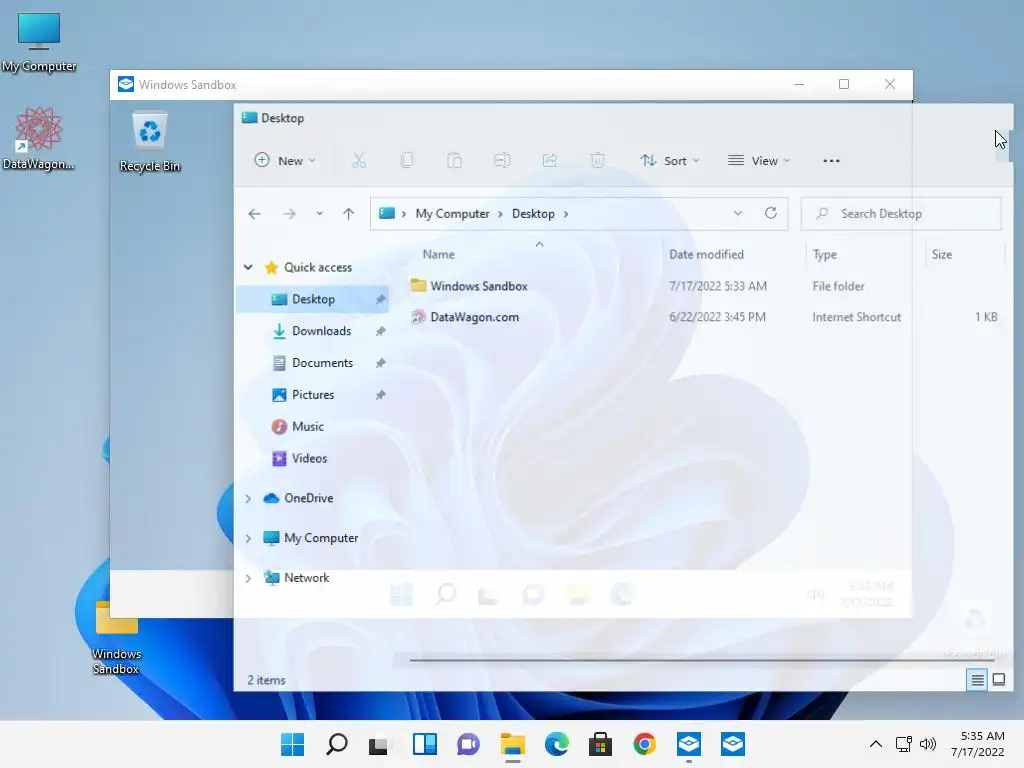Open the Start menu
The width and height of the screenshot is (1024, 768).
(x=292, y=744)
